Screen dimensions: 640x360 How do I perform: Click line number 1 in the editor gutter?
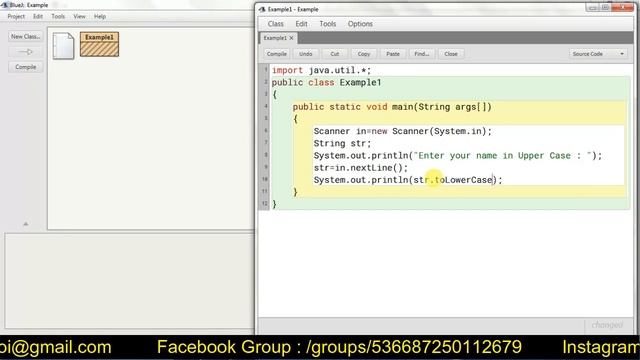(265, 69)
